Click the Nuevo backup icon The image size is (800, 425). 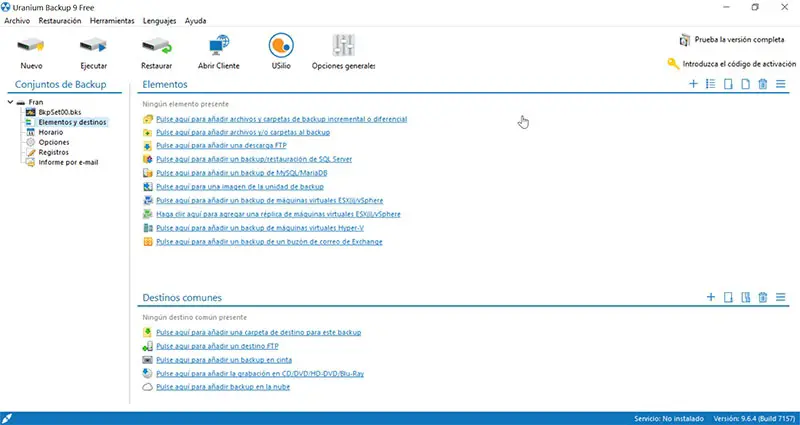(x=31, y=46)
